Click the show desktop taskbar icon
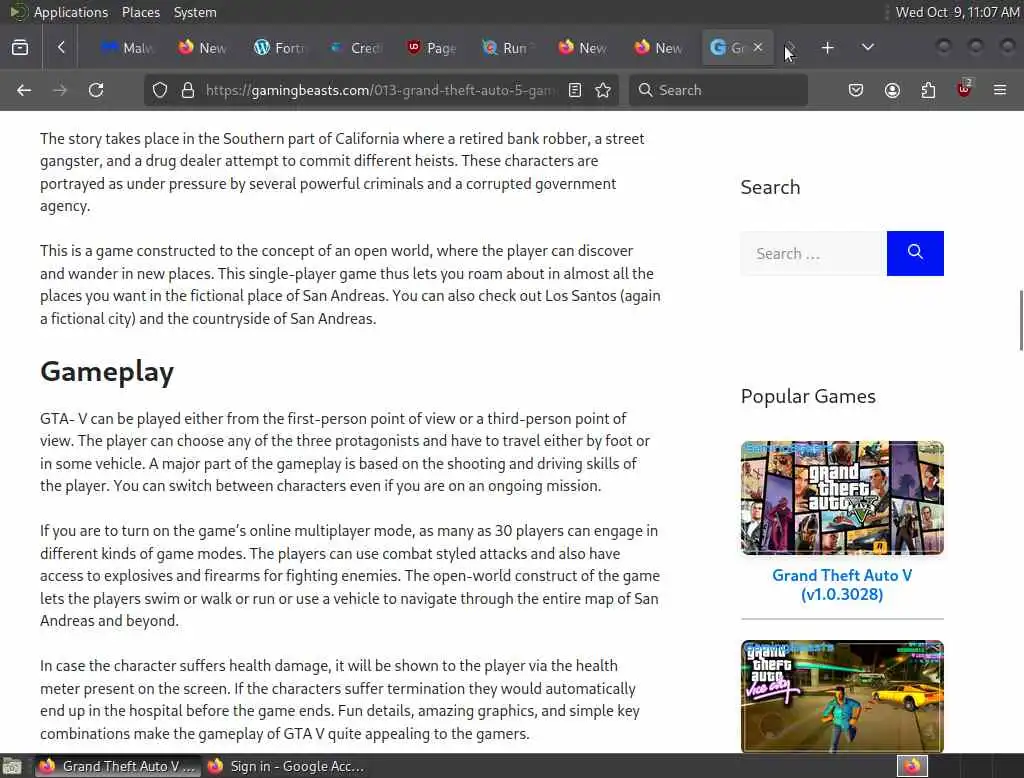 12,766
